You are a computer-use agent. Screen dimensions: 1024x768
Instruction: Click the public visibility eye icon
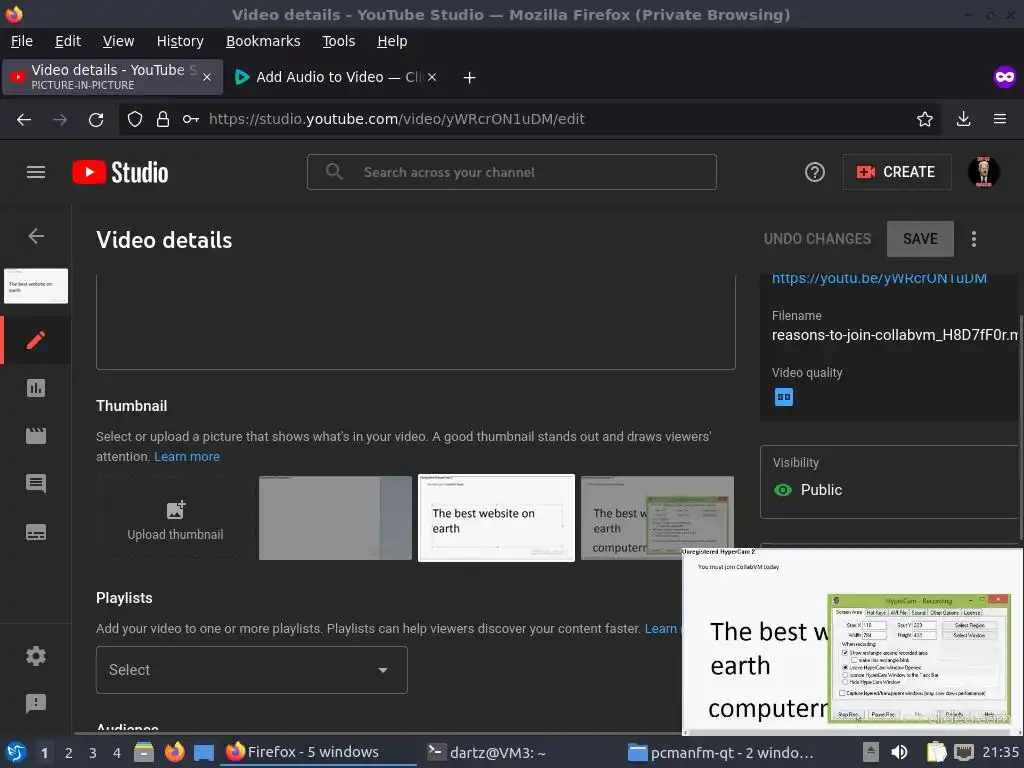(x=782, y=490)
